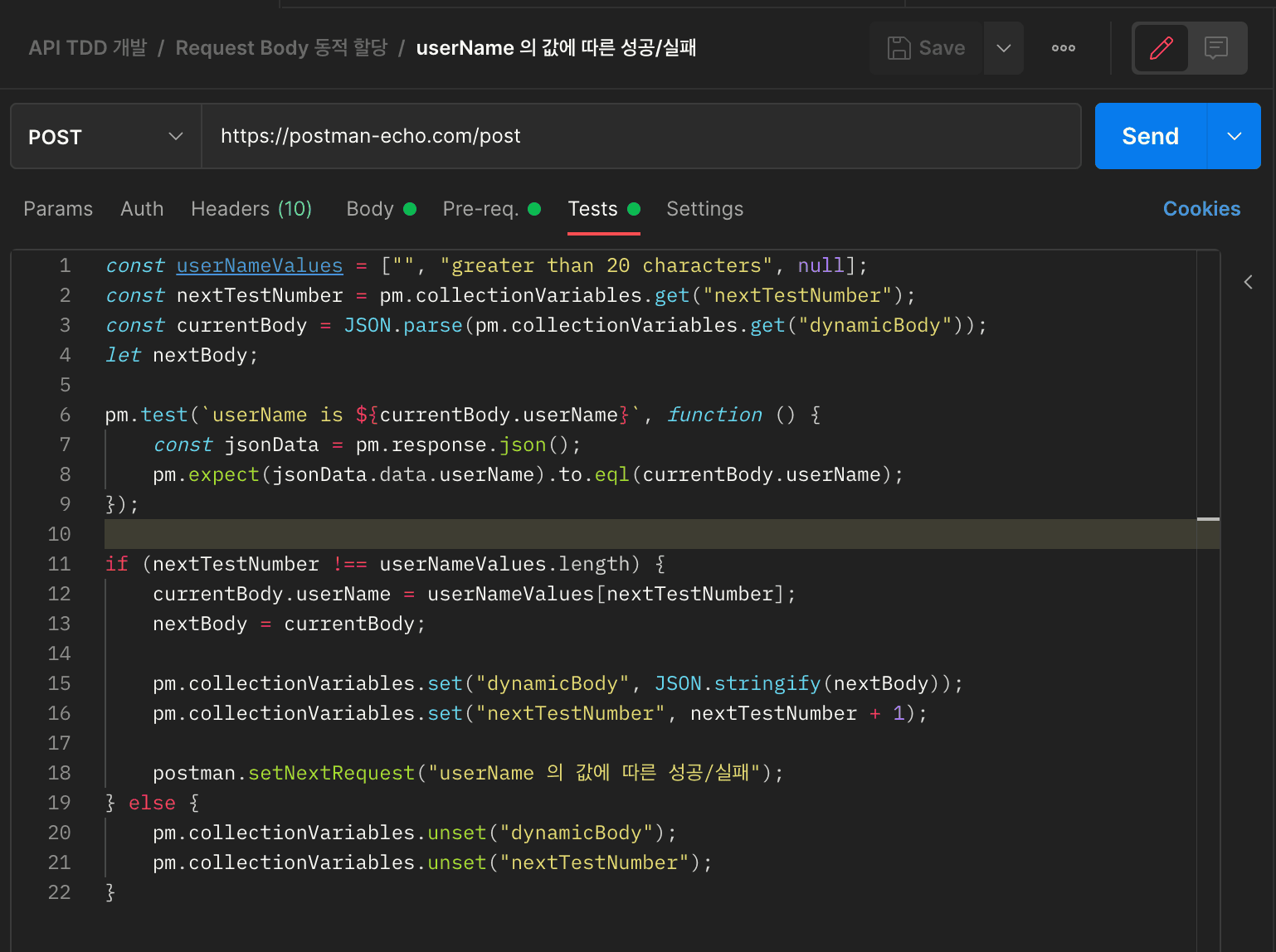This screenshot has width=1276, height=952.
Task: Open the POST method dropdown
Action: [x=105, y=137]
